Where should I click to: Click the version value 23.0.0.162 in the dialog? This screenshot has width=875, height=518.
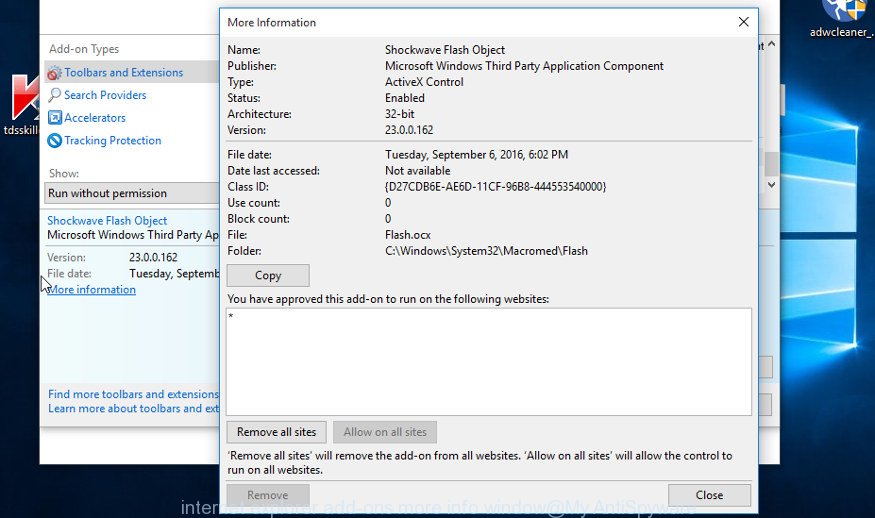[409, 130]
